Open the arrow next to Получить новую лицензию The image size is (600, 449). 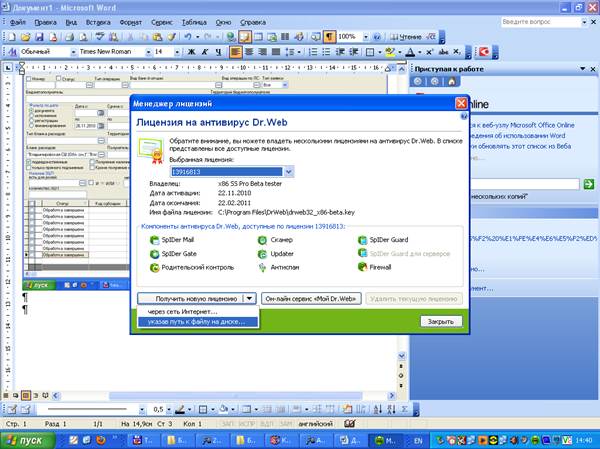tap(249, 299)
